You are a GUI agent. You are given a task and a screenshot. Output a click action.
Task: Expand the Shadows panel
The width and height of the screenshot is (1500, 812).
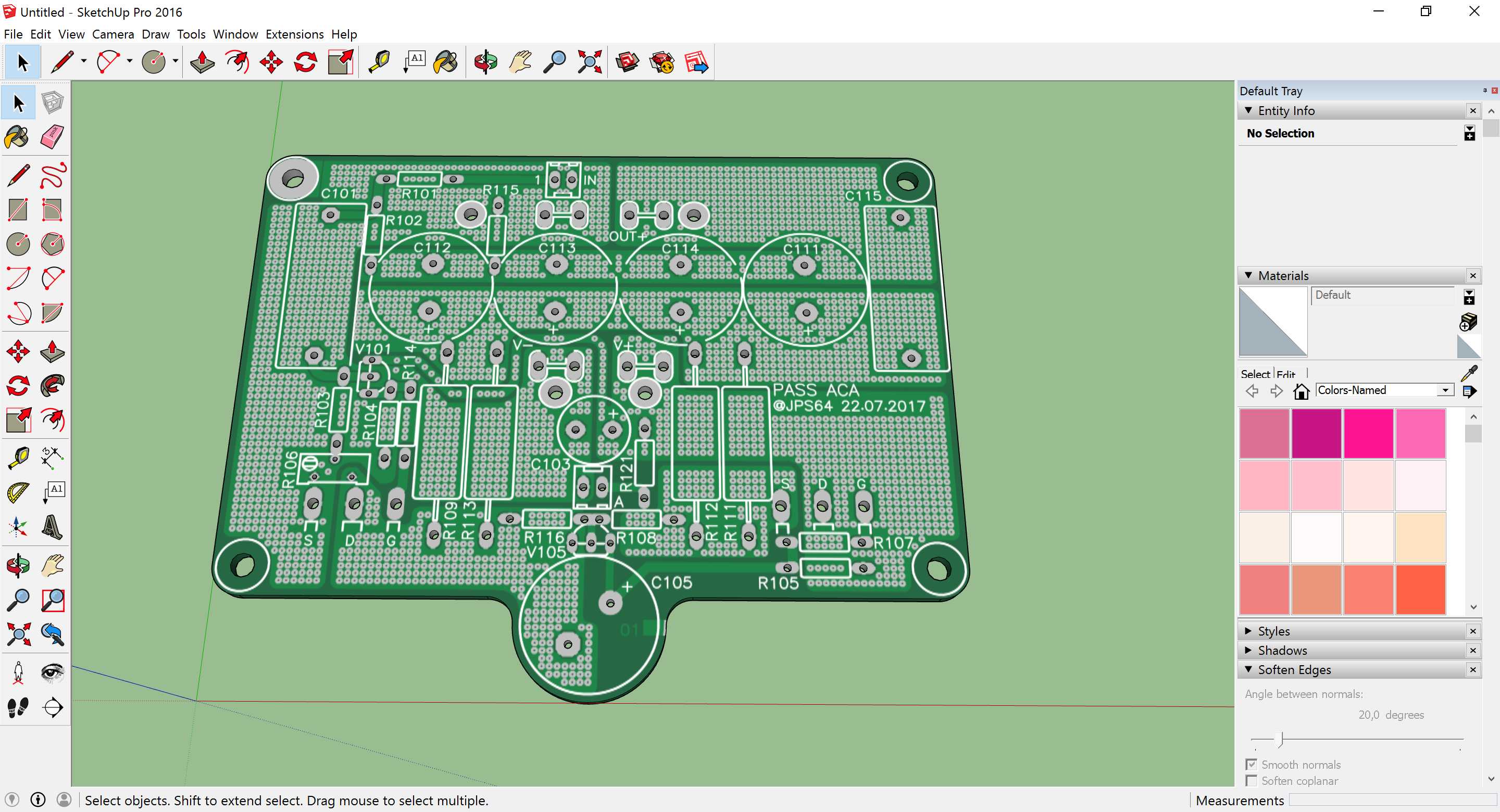coord(1282,650)
